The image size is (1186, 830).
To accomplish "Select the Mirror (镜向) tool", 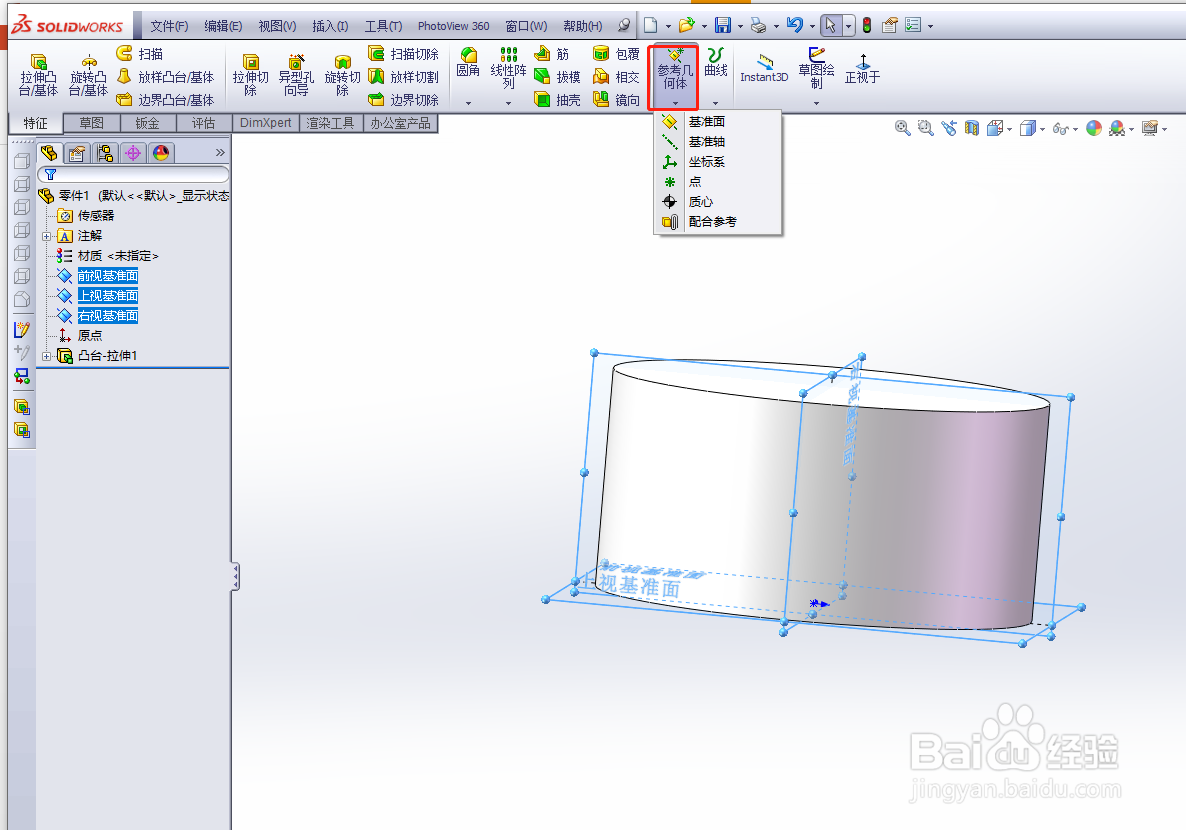I will tap(616, 99).
